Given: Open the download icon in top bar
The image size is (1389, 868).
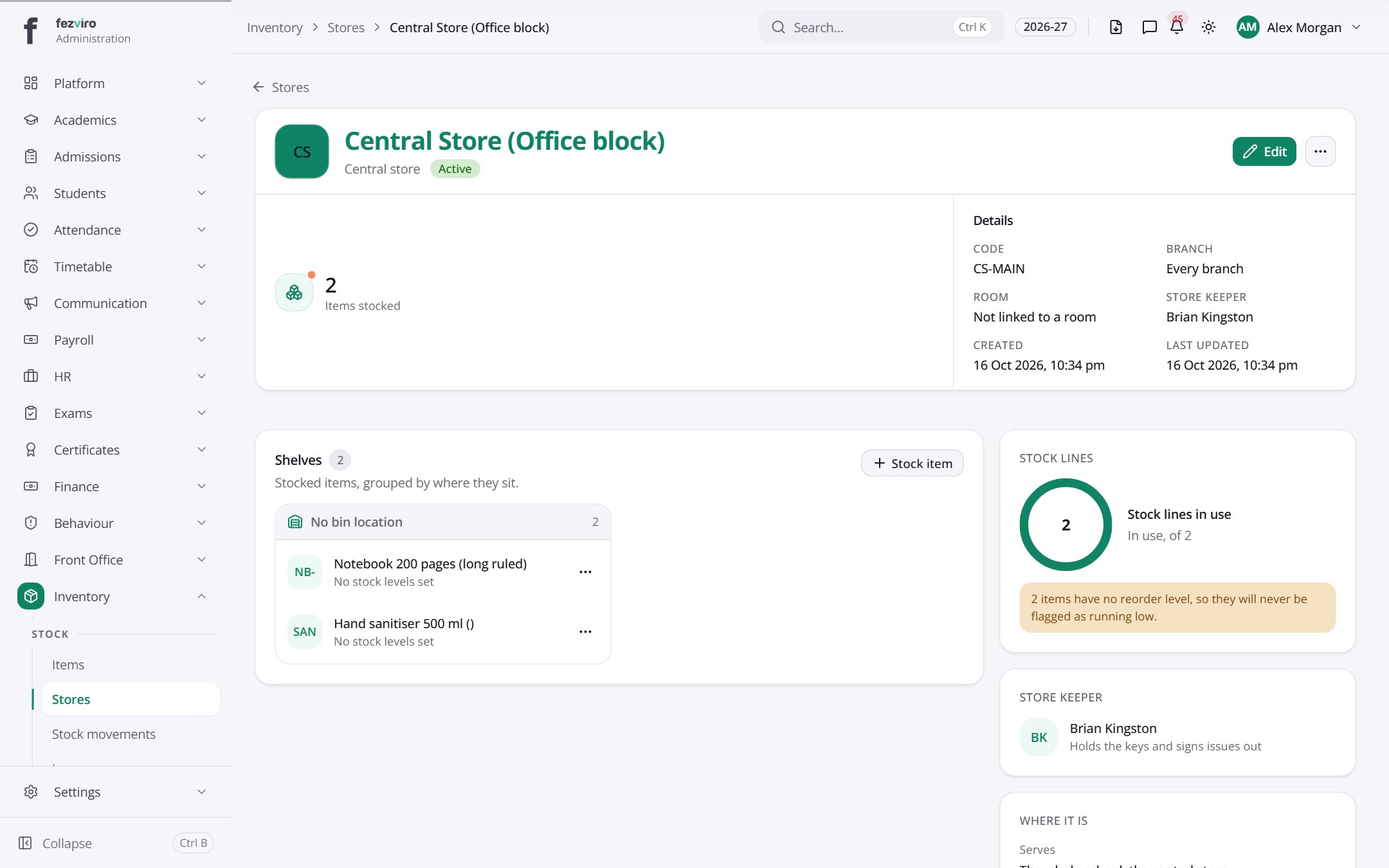Looking at the screenshot, I should click(1116, 27).
